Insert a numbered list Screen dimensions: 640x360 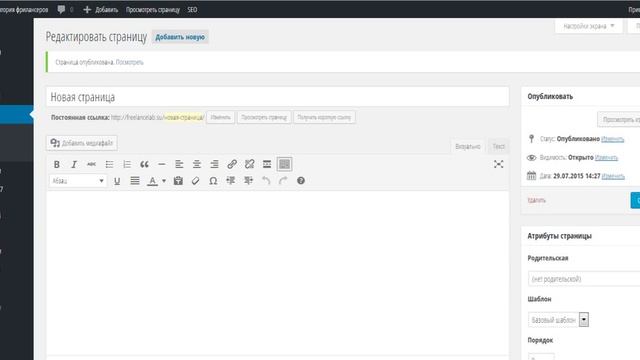click(x=127, y=164)
